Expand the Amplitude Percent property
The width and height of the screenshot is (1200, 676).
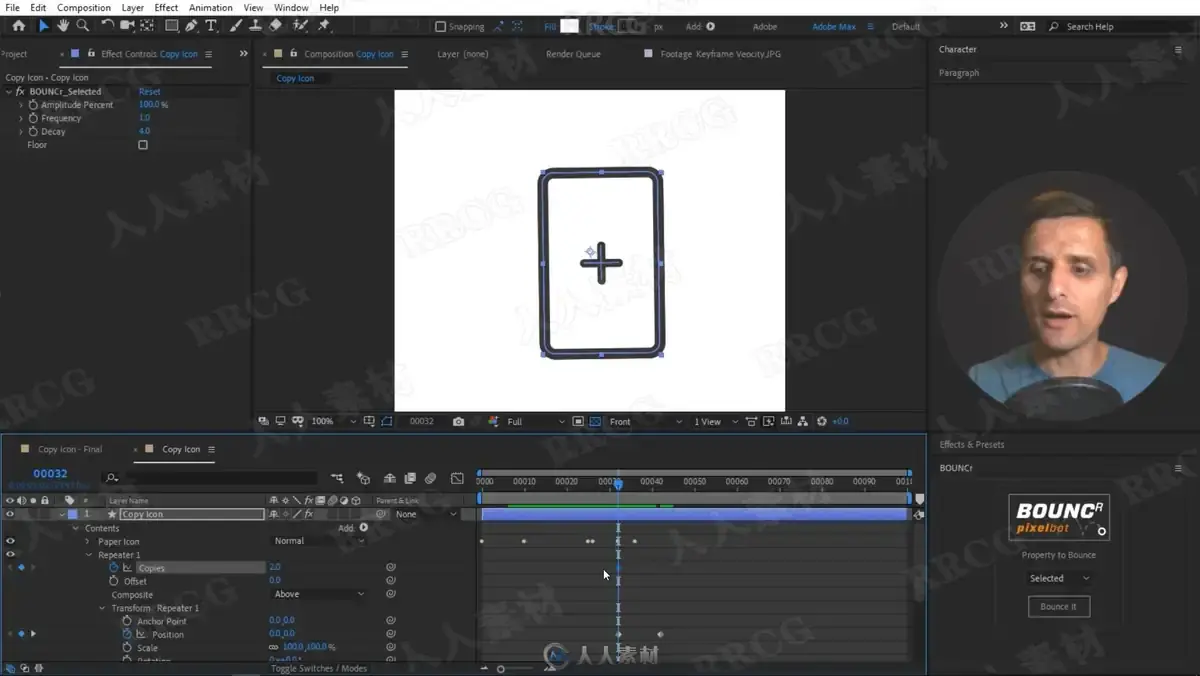click(21, 105)
